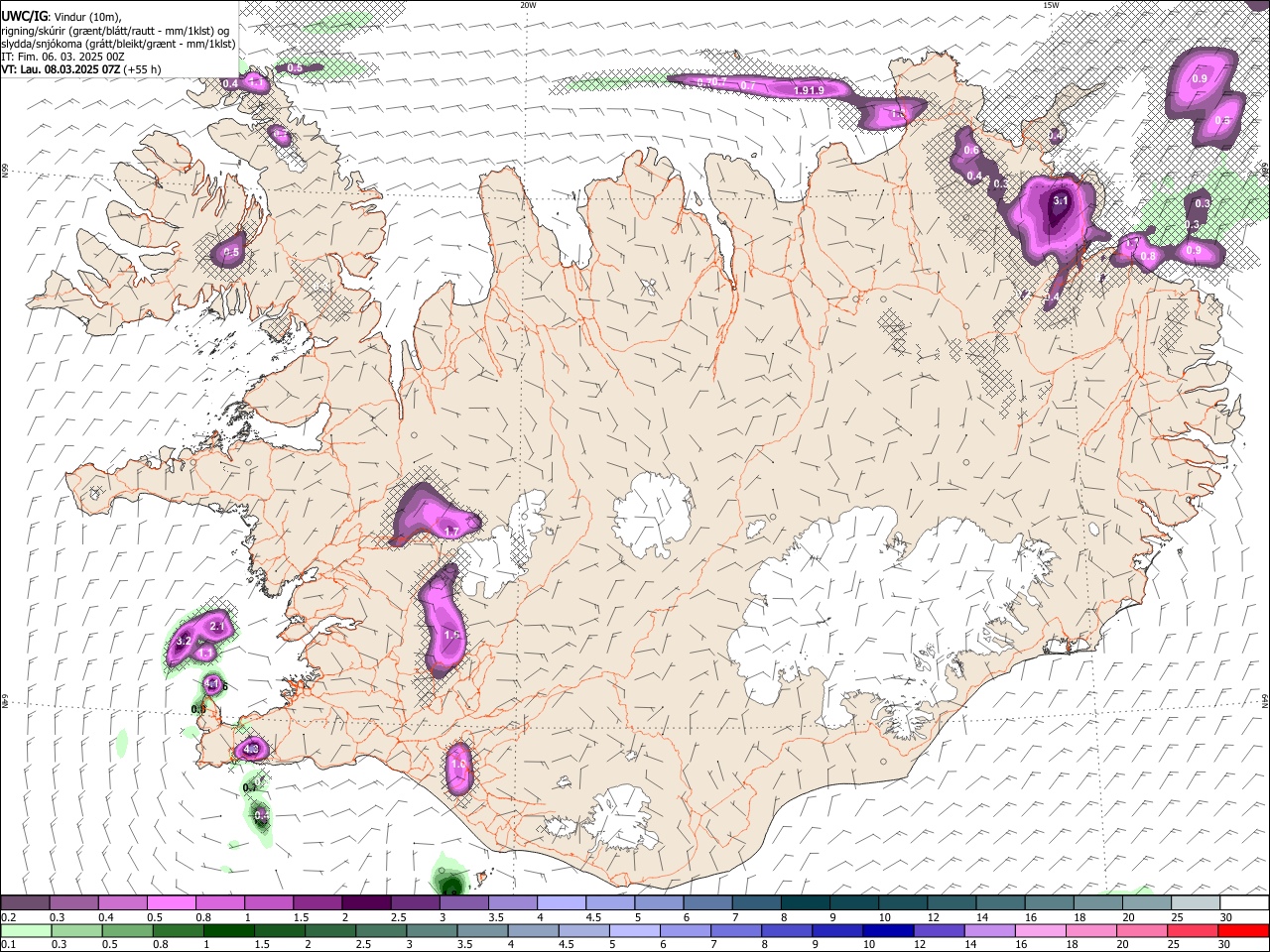The height and width of the screenshot is (952, 1270).
Task: Select the VT: Lau. 08.03.2025 07Z line
Action: pos(80,70)
